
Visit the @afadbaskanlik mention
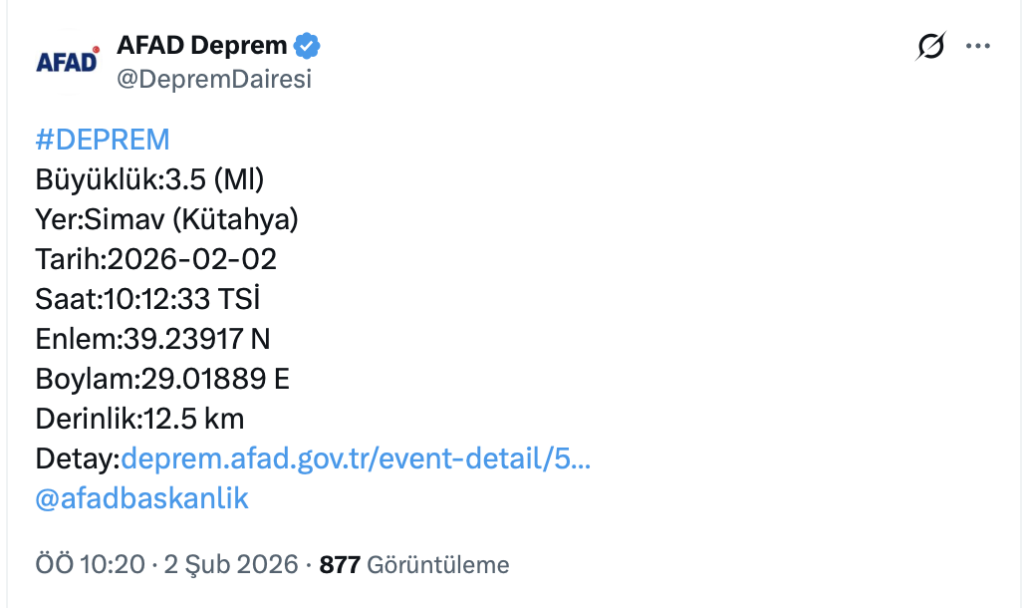point(143,497)
